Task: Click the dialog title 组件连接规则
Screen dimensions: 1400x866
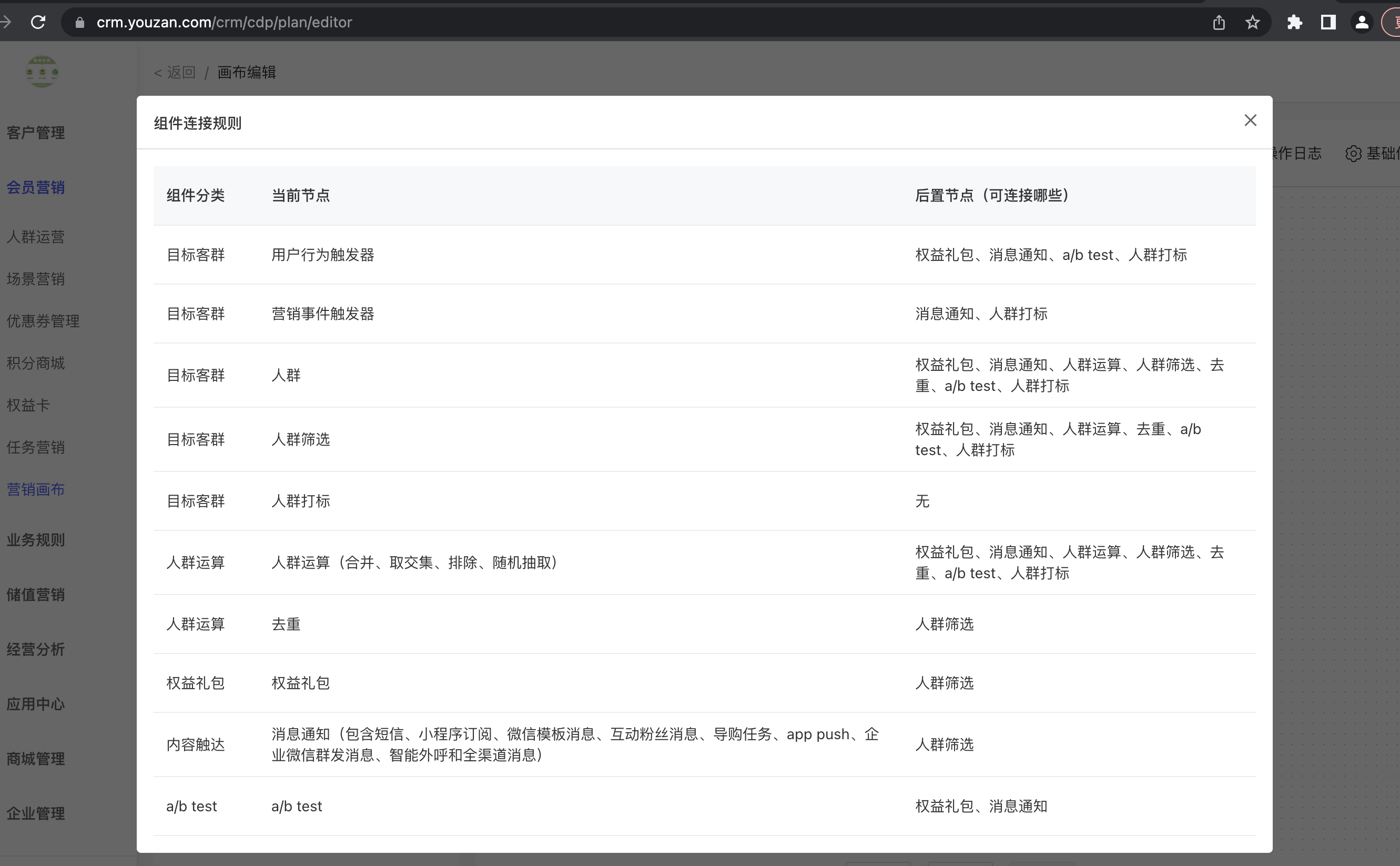Action: [x=197, y=123]
